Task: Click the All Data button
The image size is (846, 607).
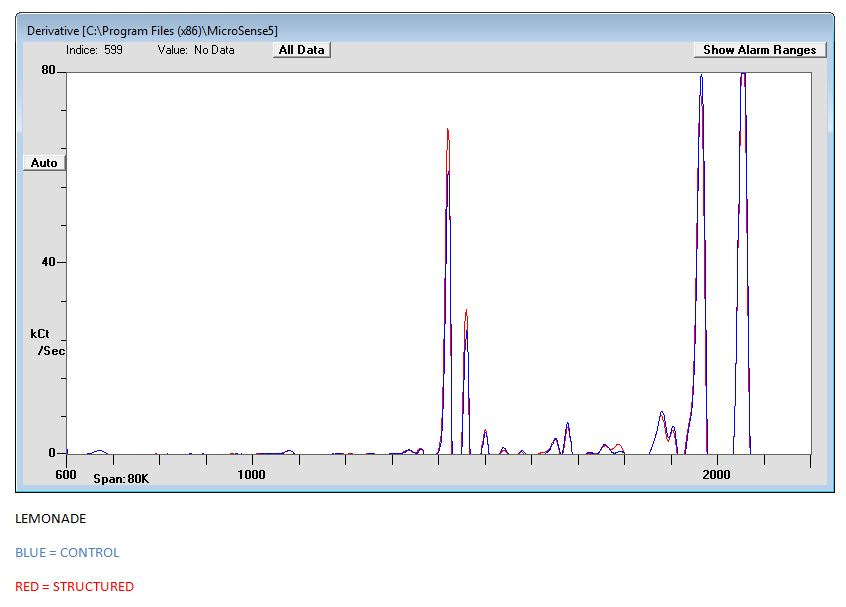Action: (302, 50)
